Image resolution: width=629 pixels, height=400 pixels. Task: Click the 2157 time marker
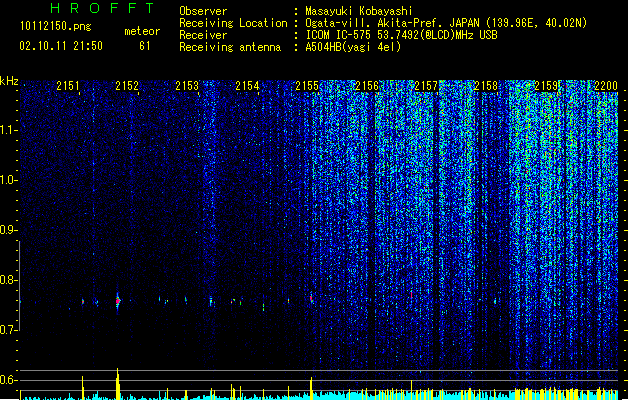click(x=426, y=85)
